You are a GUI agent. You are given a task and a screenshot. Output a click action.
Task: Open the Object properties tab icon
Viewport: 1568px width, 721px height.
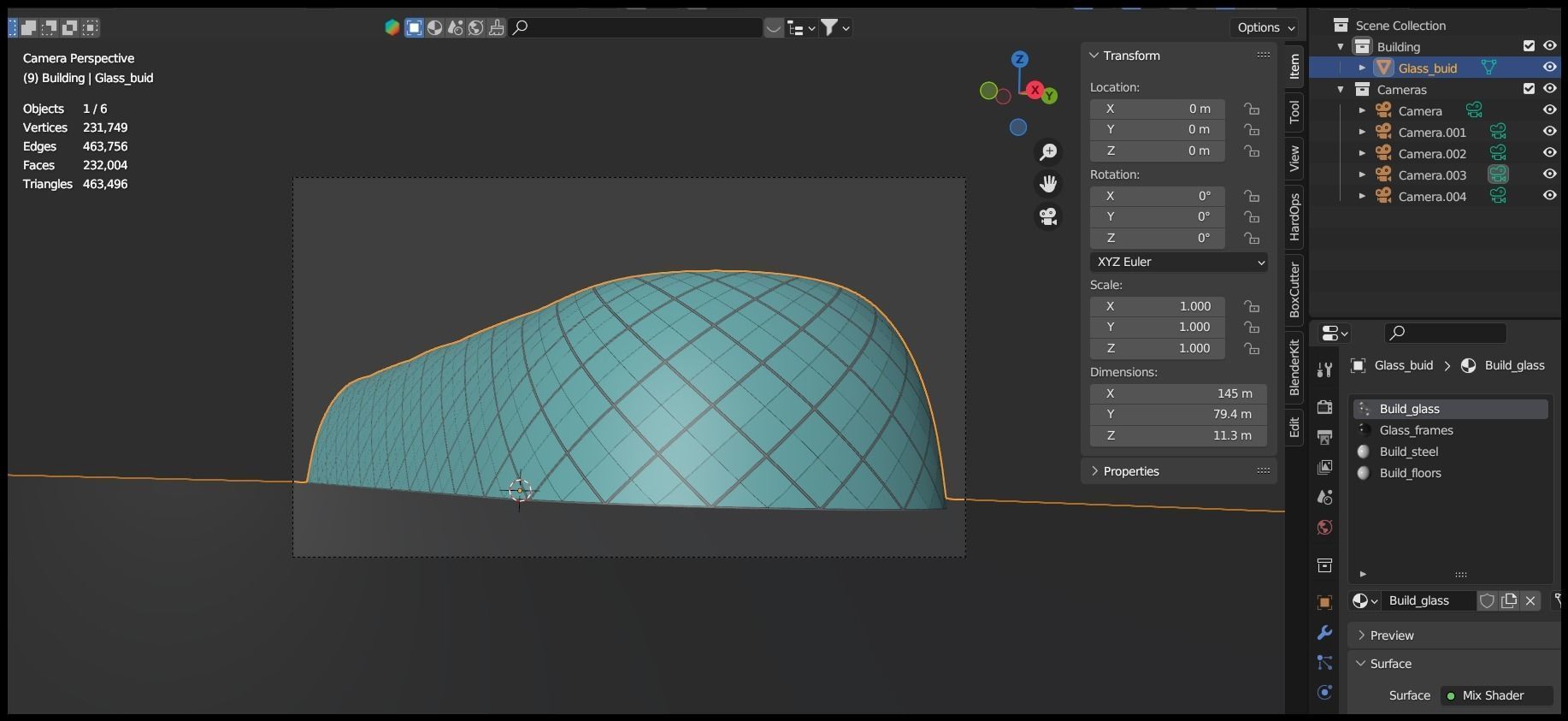pyautogui.click(x=1324, y=602)
